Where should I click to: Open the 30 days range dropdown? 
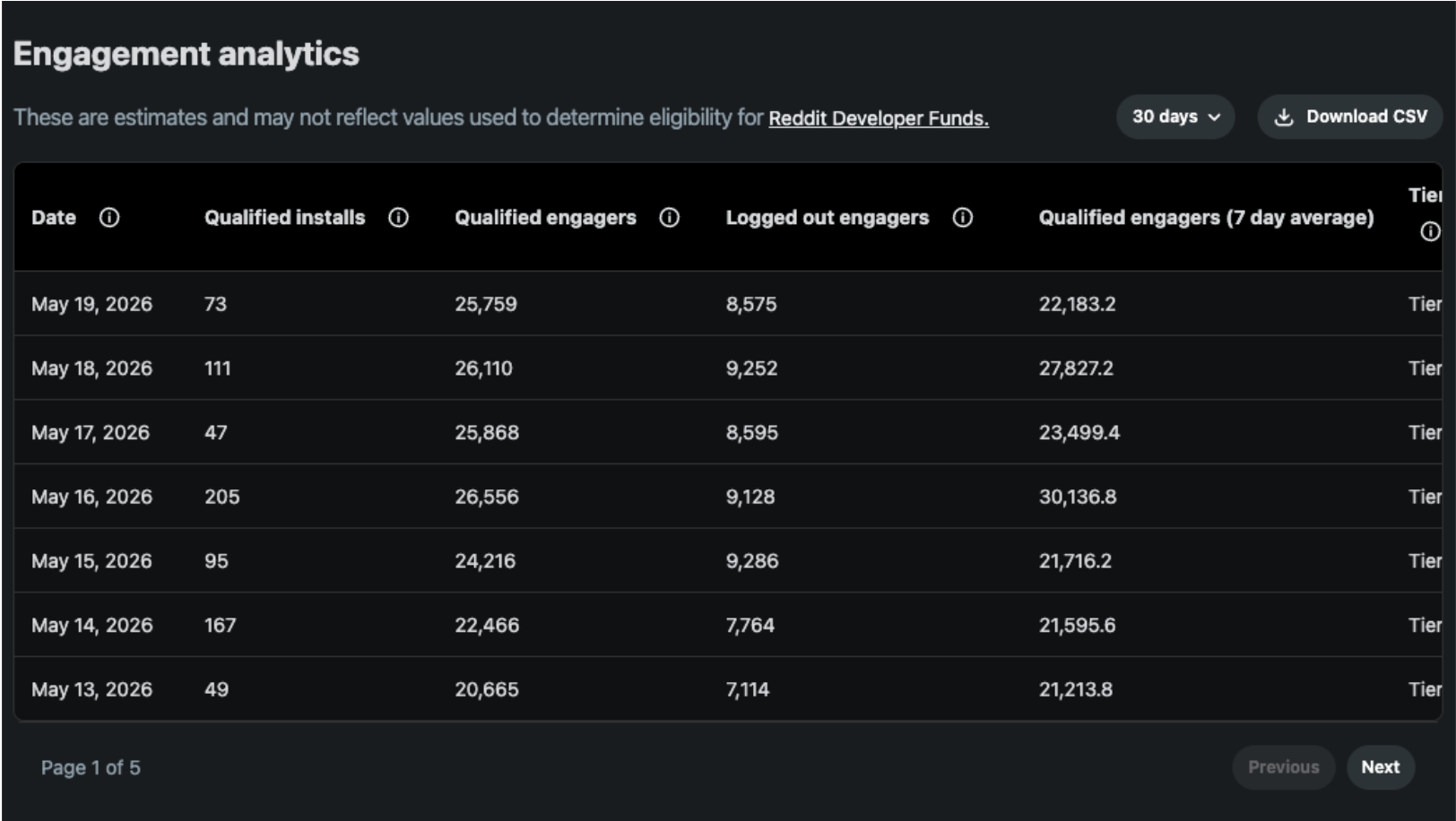[x=1175, y=117]
